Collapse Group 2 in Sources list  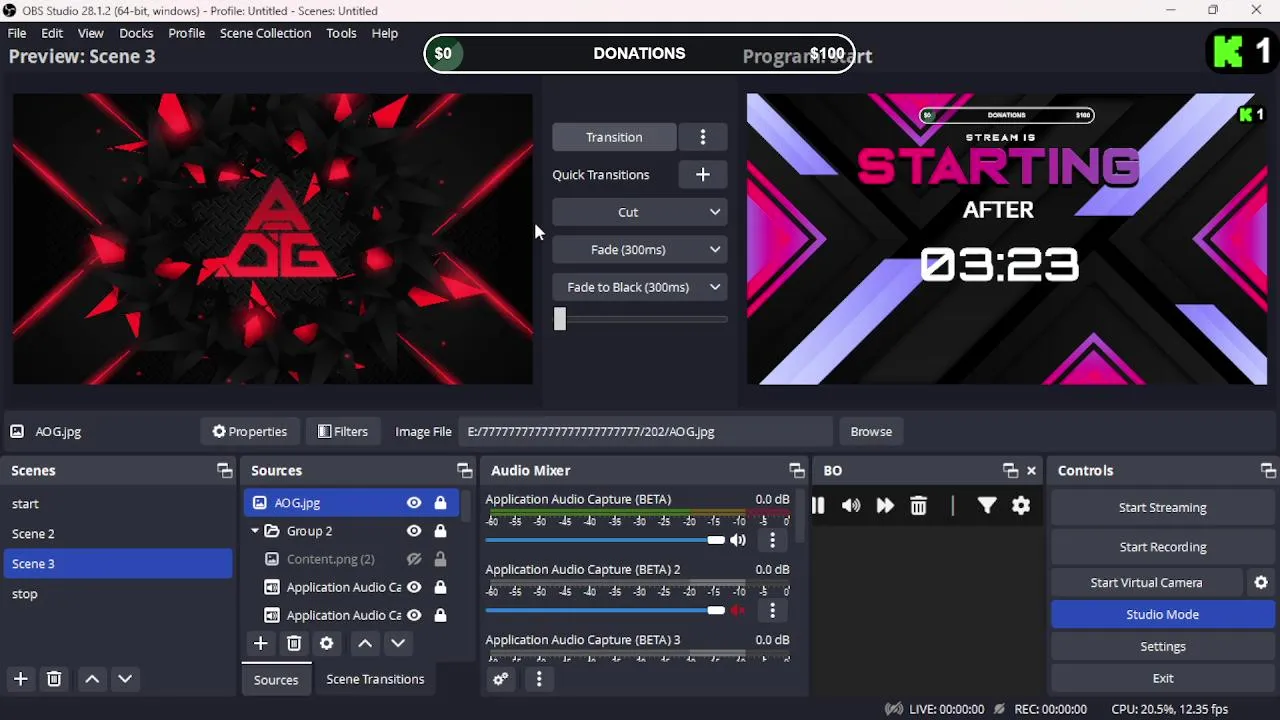[255, 531]
